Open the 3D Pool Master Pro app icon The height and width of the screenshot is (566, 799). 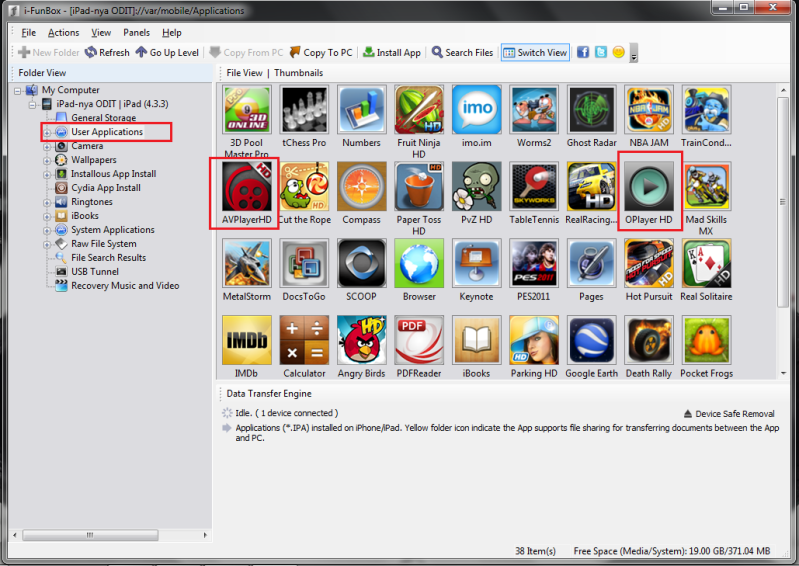click(247, 110)
